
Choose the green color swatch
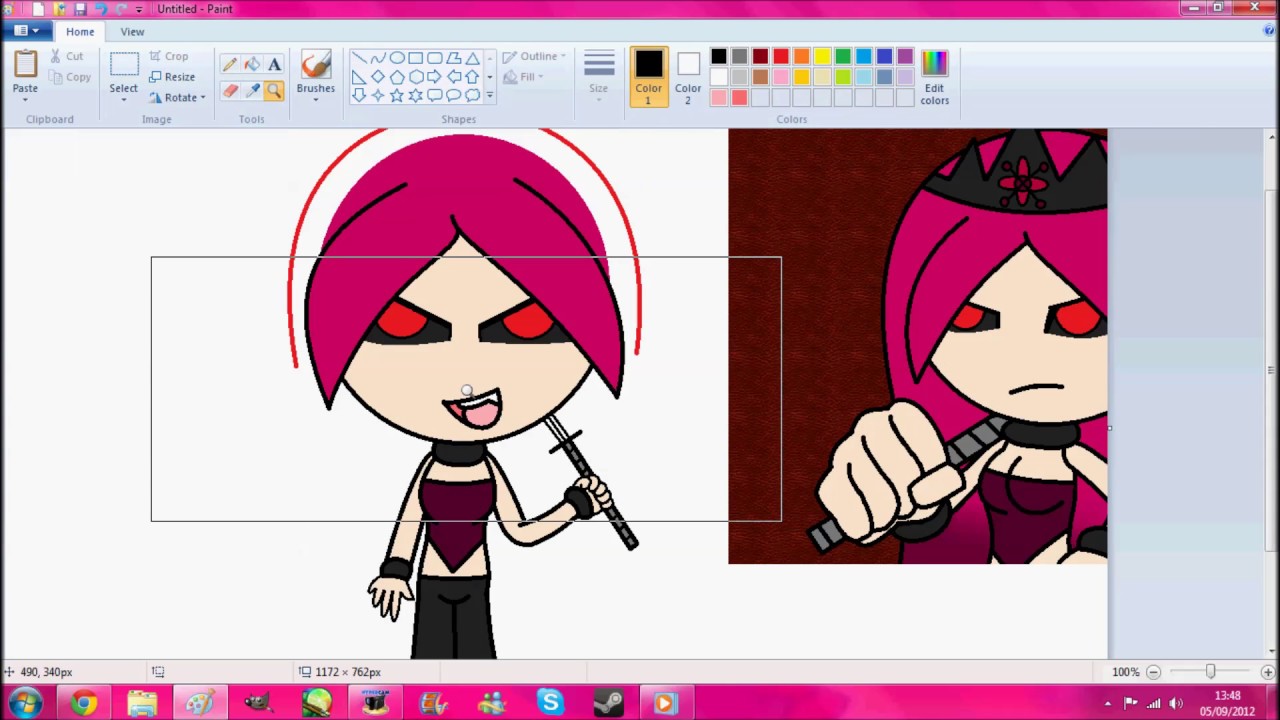pos(843,57)
